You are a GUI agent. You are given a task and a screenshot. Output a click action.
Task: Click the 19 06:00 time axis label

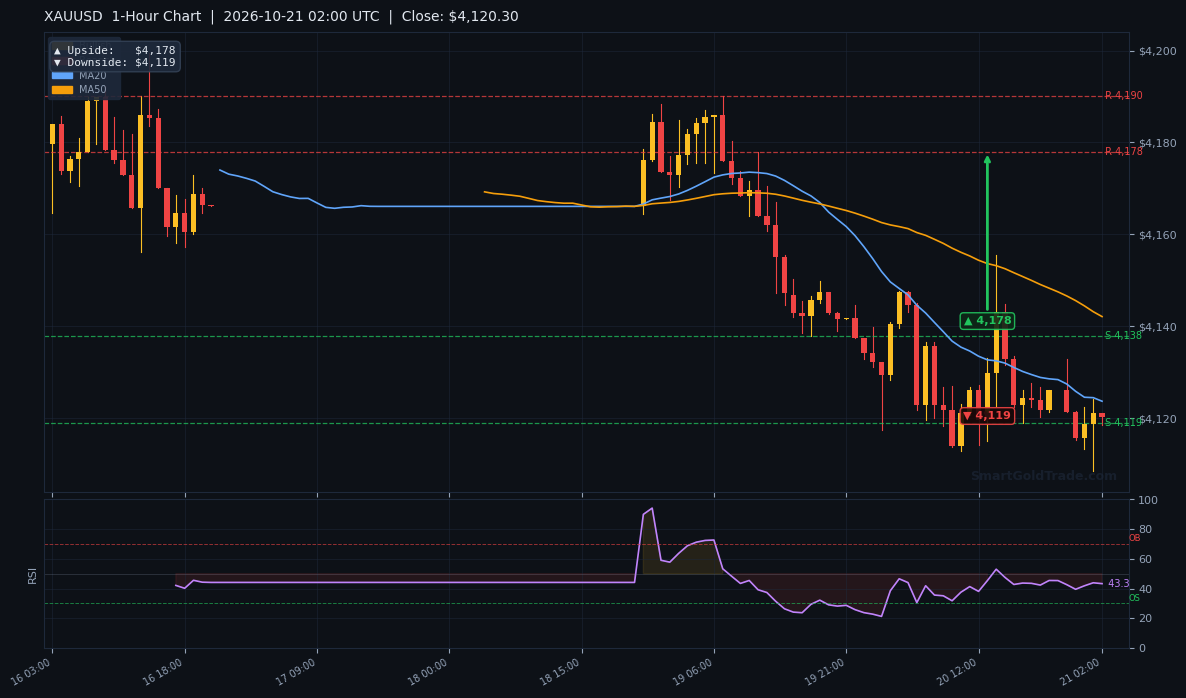pyautogui.click(x=694, y=672)
